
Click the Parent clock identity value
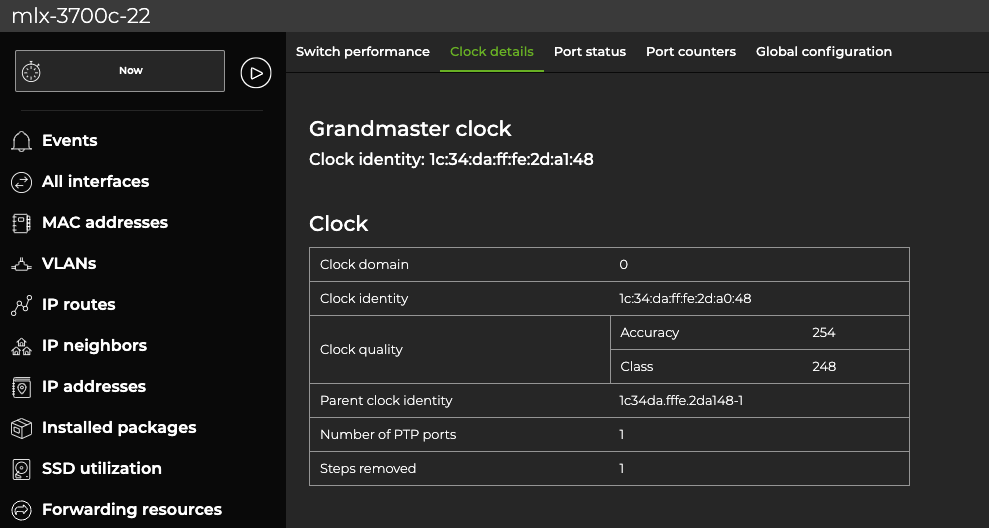click(x=681, y=400)
